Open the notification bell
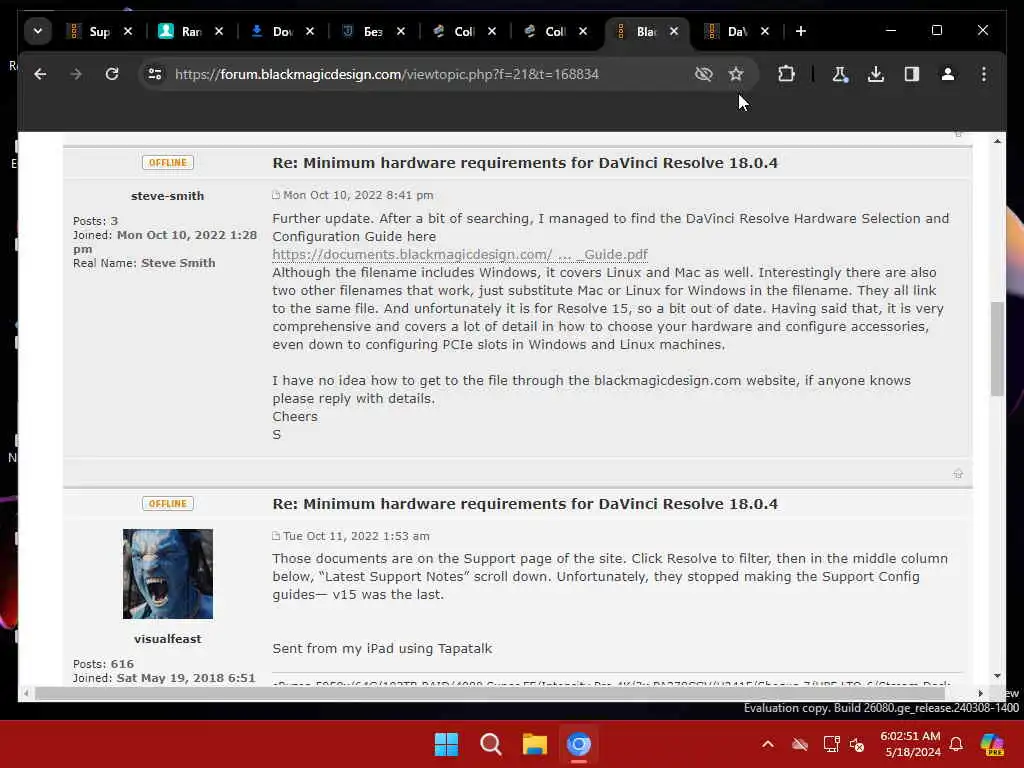This screenshot has width=1024, height=768. (x=956, y=744)
